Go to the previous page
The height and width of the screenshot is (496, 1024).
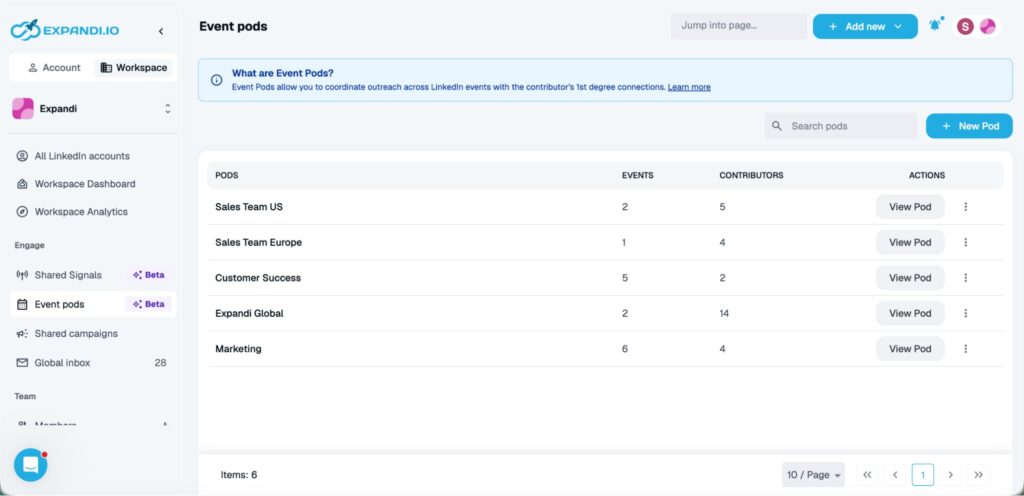(x=895, y=474)
